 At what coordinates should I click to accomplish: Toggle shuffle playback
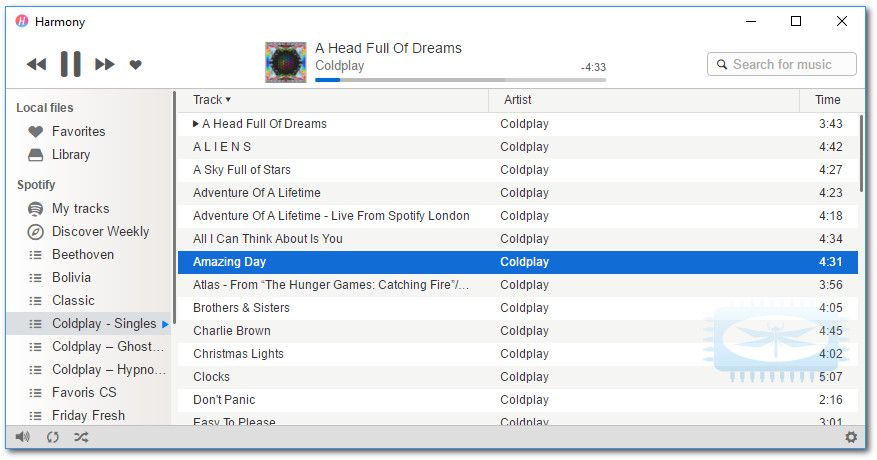(81, 437)
